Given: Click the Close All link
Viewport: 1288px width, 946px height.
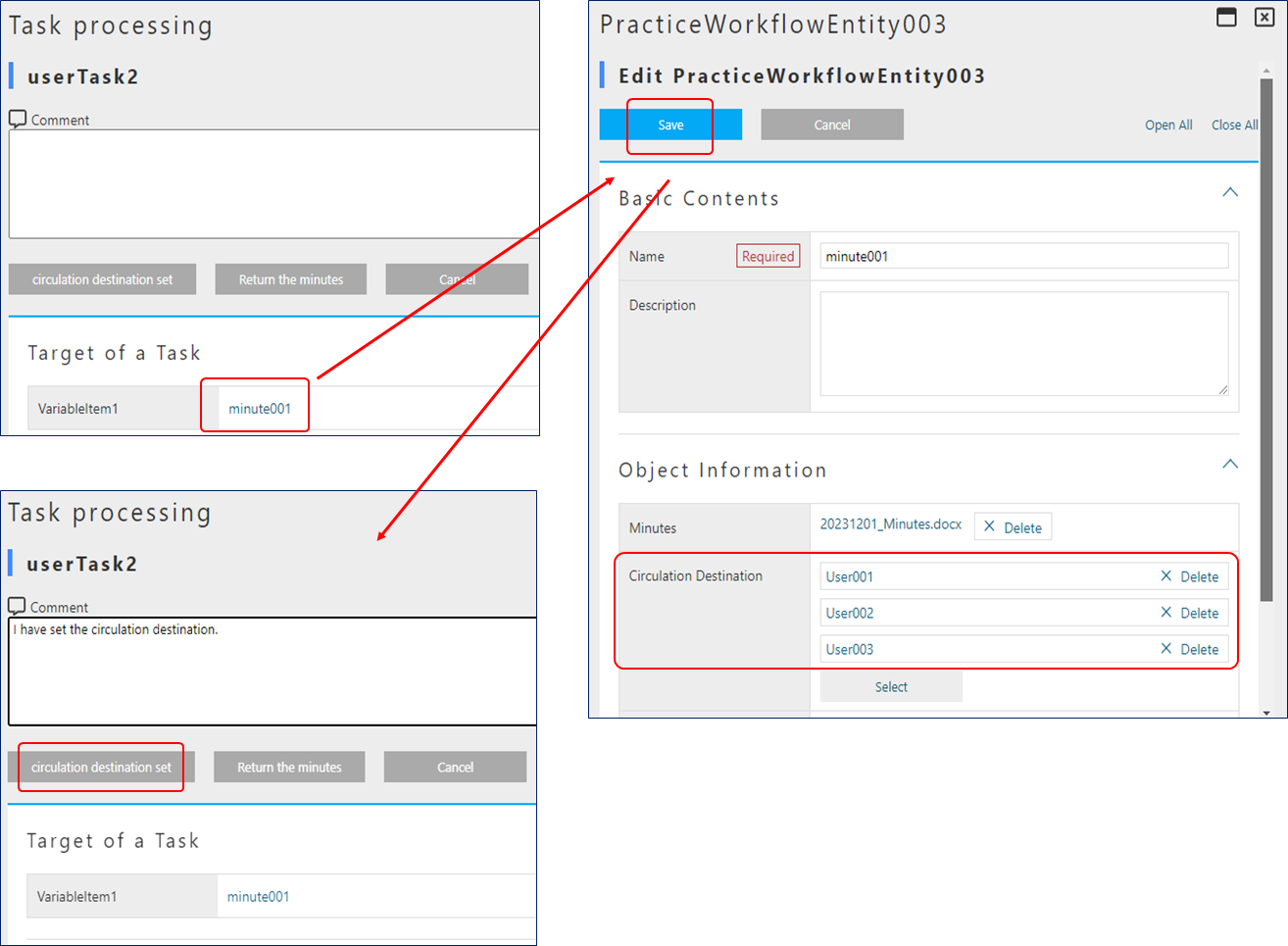Looking at the screenshot, I should (x=1234, y=124).
